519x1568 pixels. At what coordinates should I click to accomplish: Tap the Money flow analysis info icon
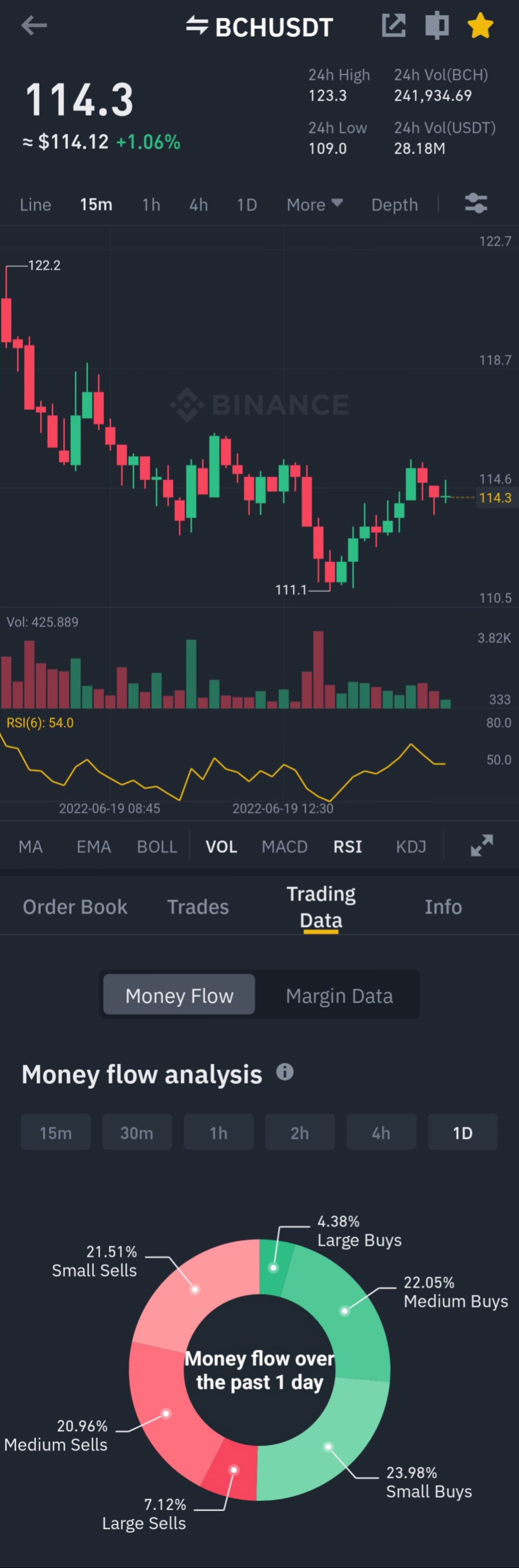coord(285,1071)
